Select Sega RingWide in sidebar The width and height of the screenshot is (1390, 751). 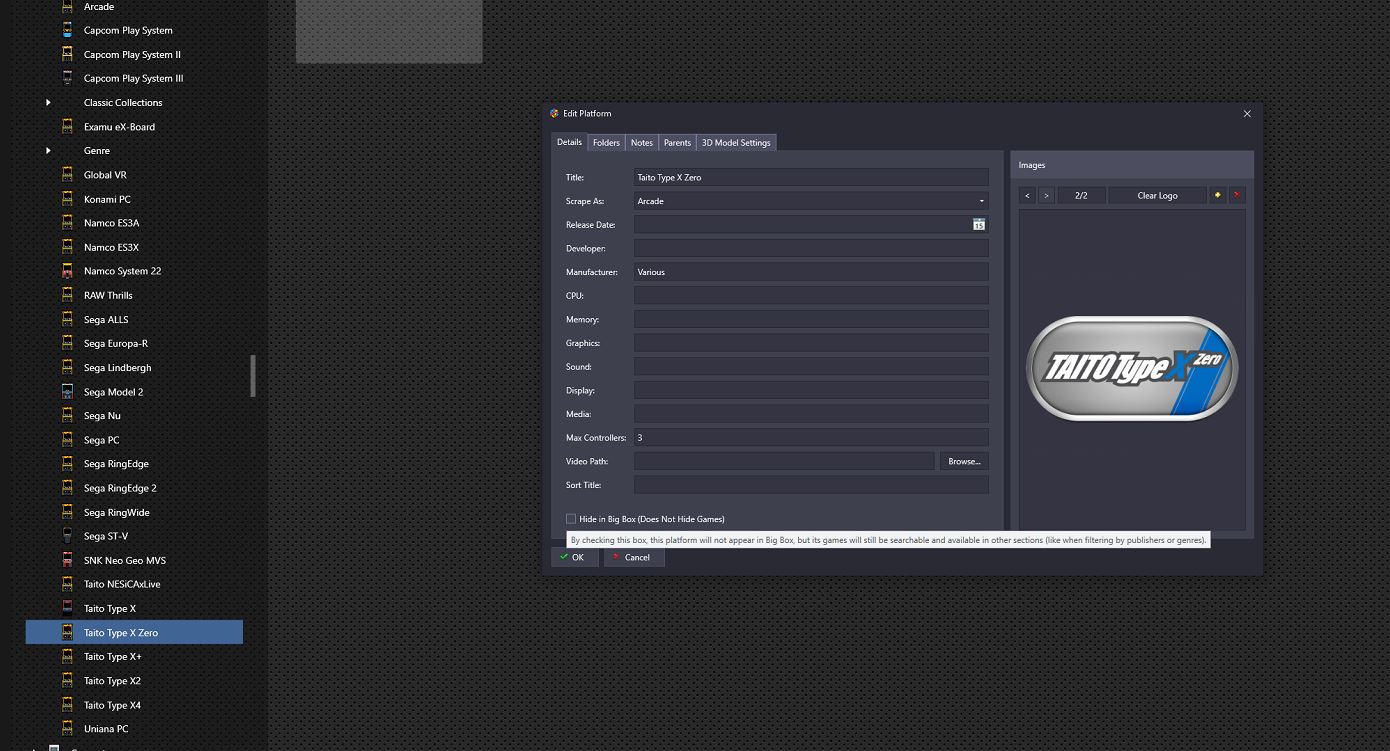116,512
